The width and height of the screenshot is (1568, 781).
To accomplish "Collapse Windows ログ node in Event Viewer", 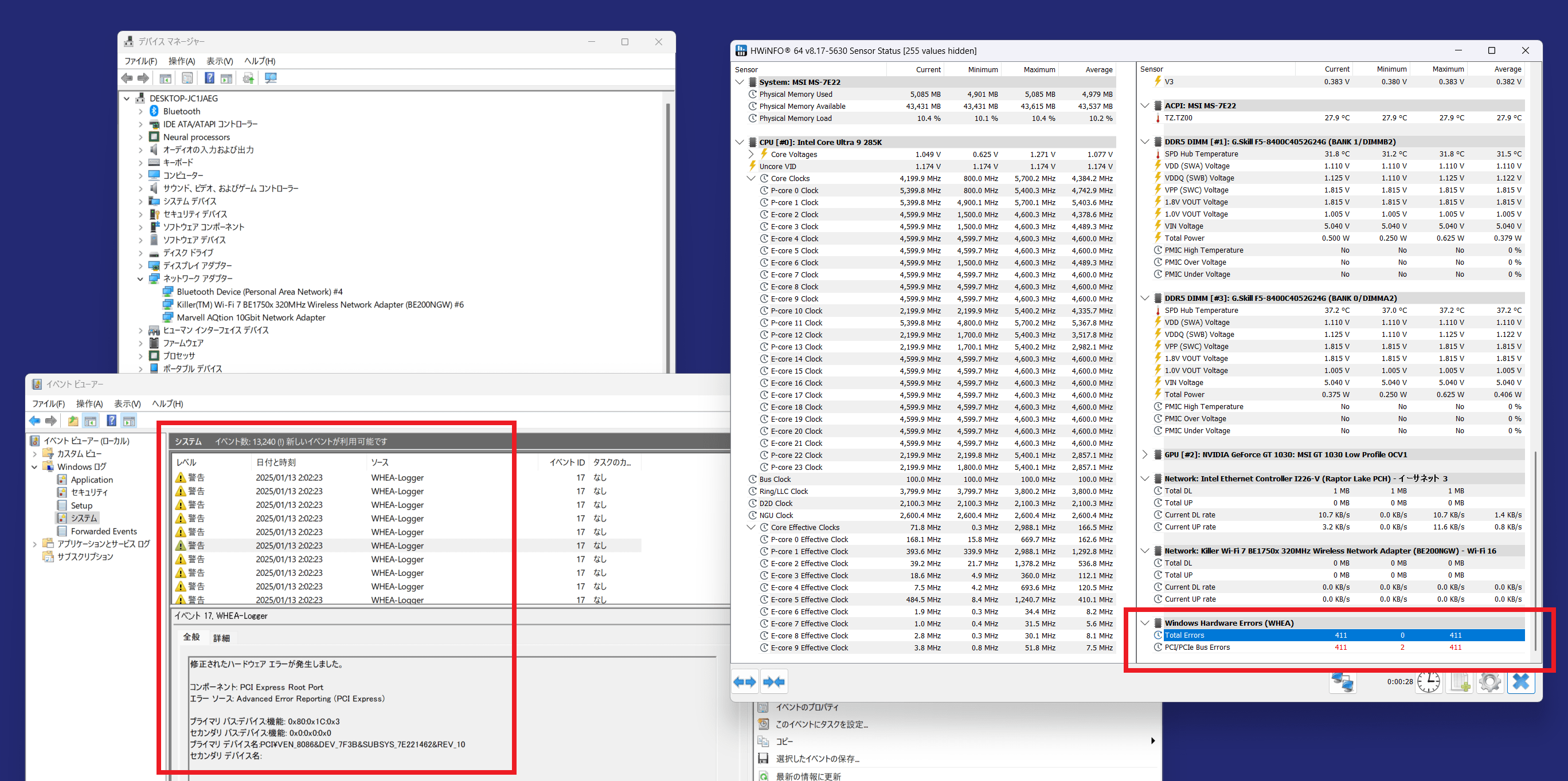I will pyautogui.click(x=35, y=466).
